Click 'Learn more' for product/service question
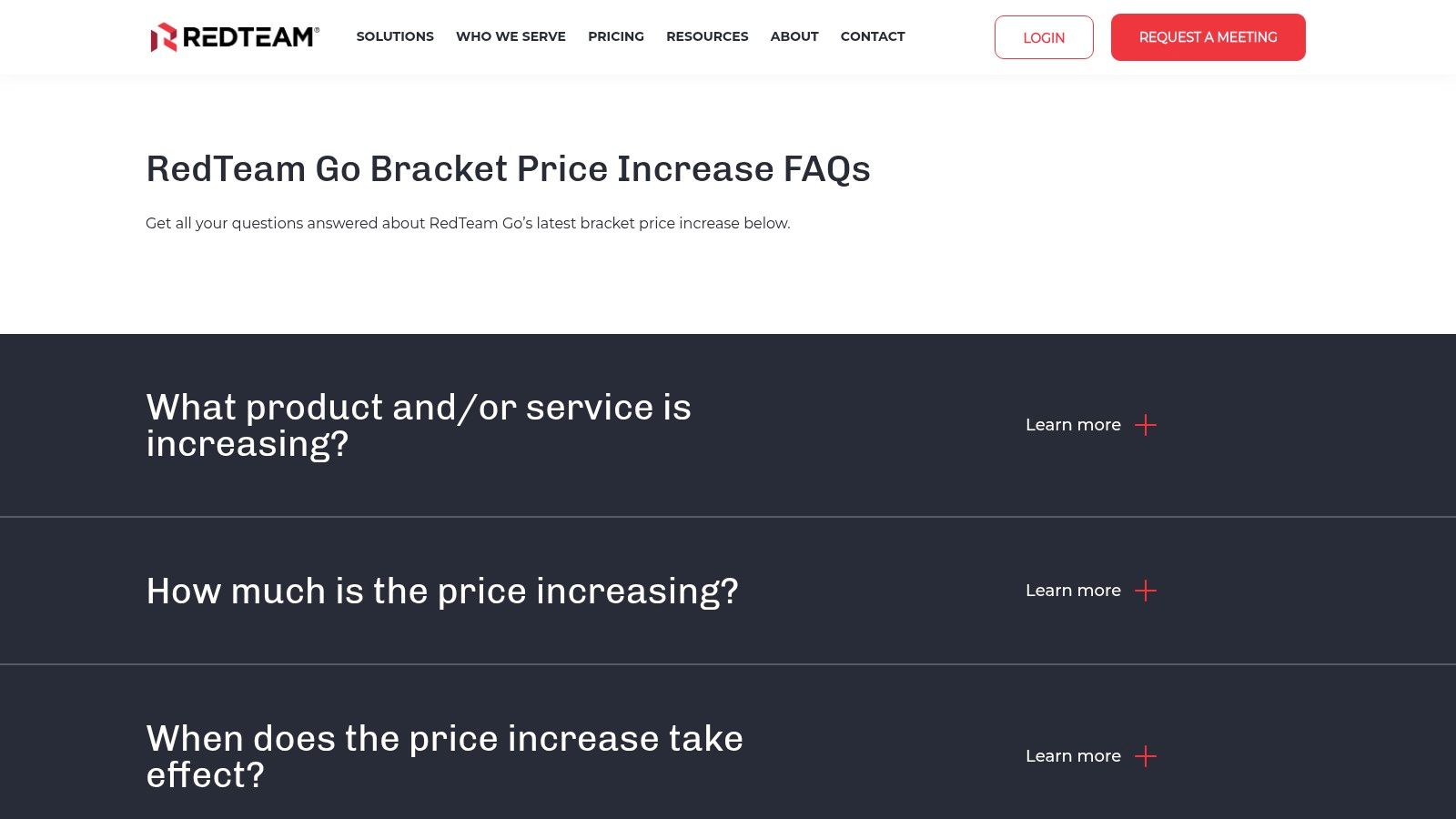 tap(1073, 425)
